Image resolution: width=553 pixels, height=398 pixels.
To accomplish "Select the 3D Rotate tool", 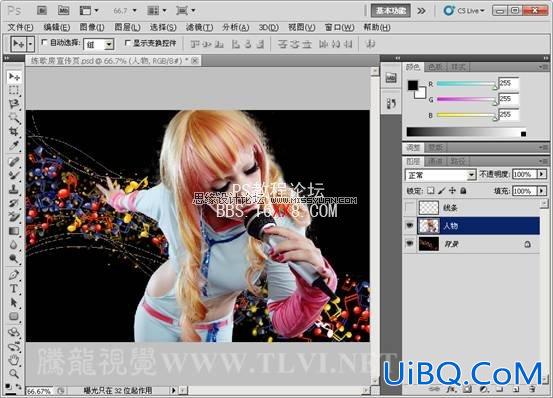I will 14,332.
